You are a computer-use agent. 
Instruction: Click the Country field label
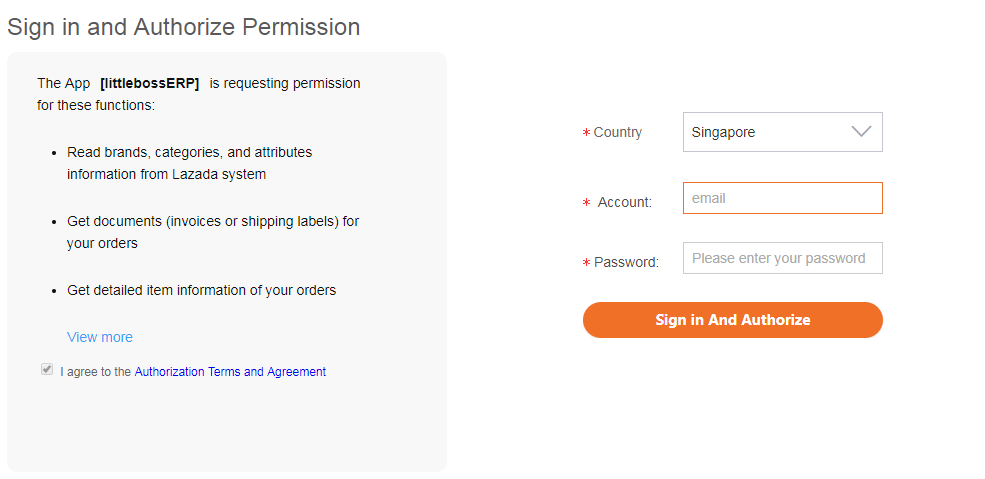[618, 132]
